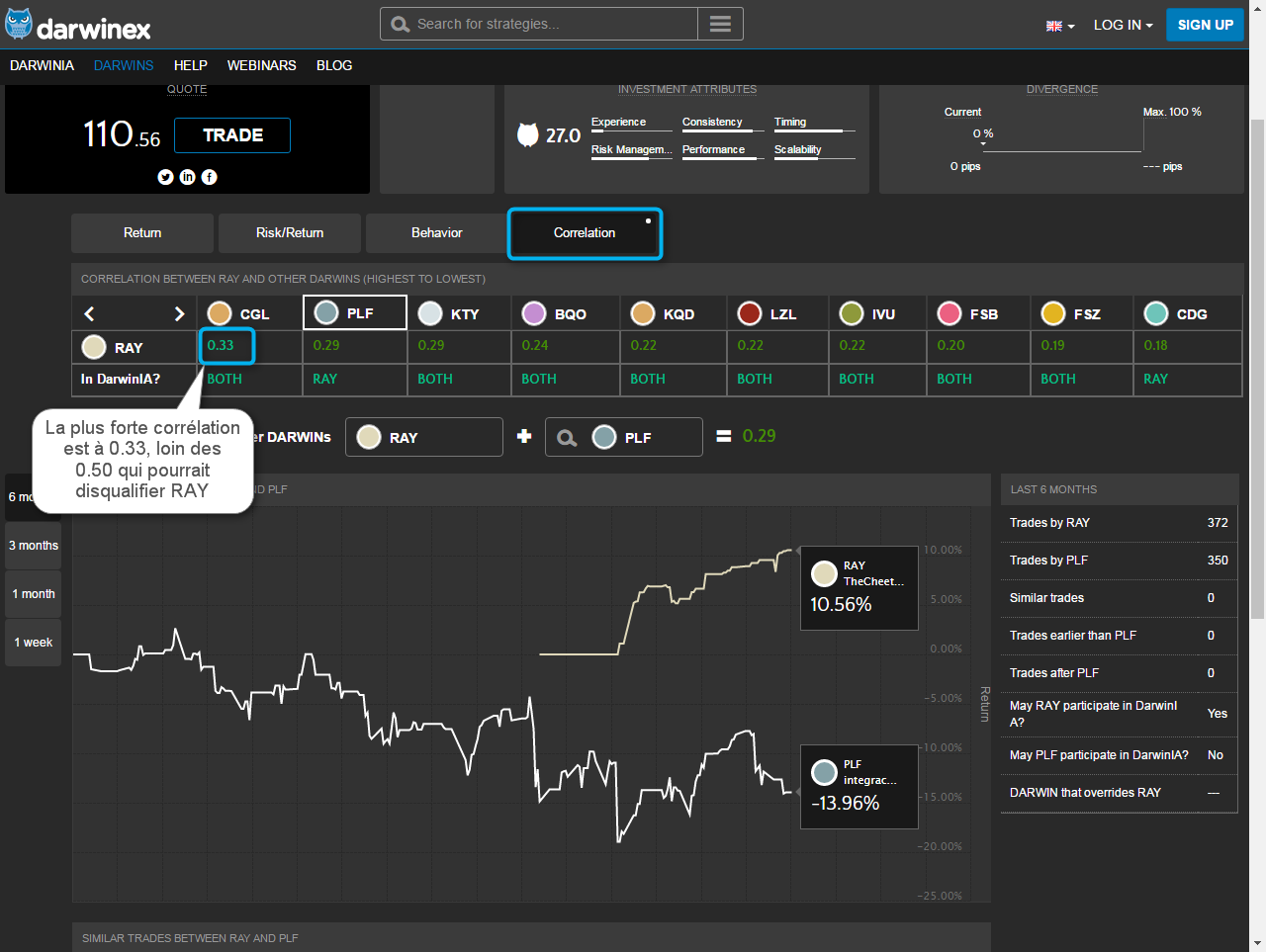The height and width of the screenshot is (952, 1266).
Task: Click the Darwinex owl logo
Action: click(19, 25)
